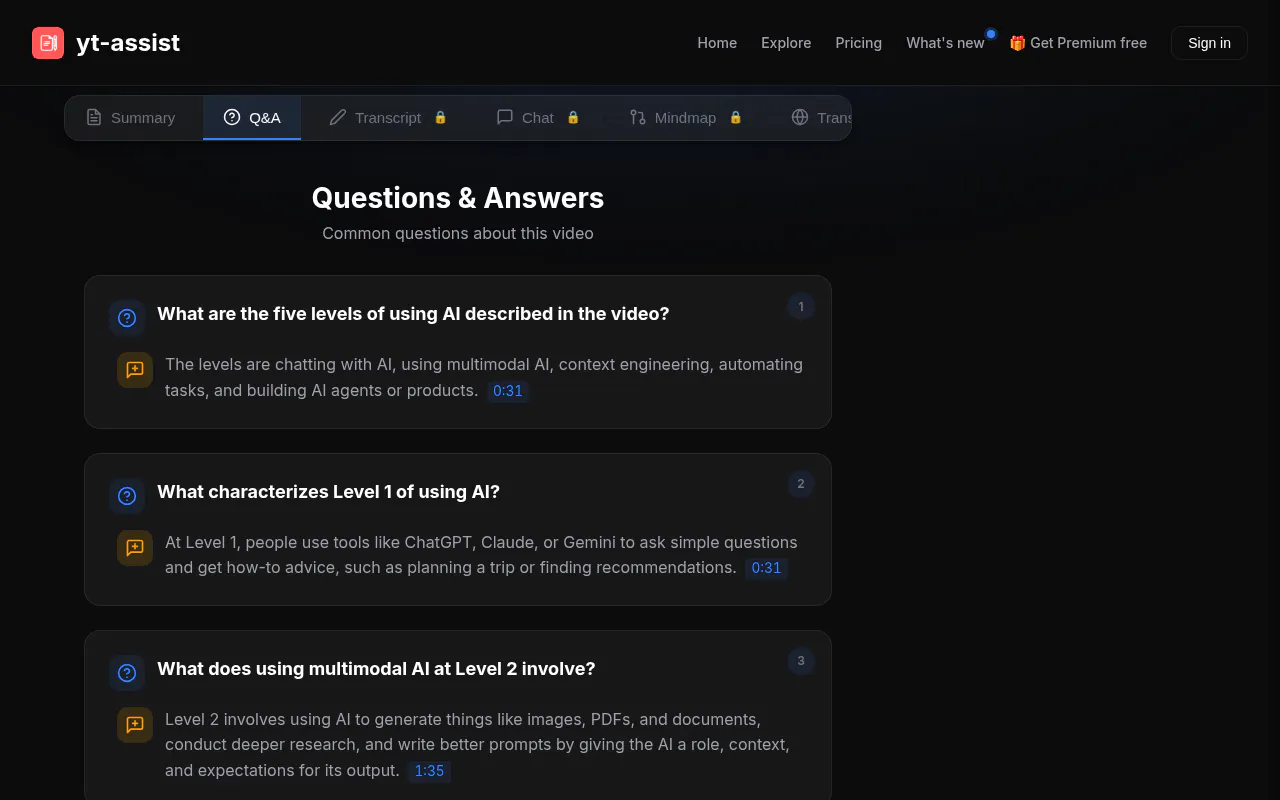Go to the Home page link

717,43
